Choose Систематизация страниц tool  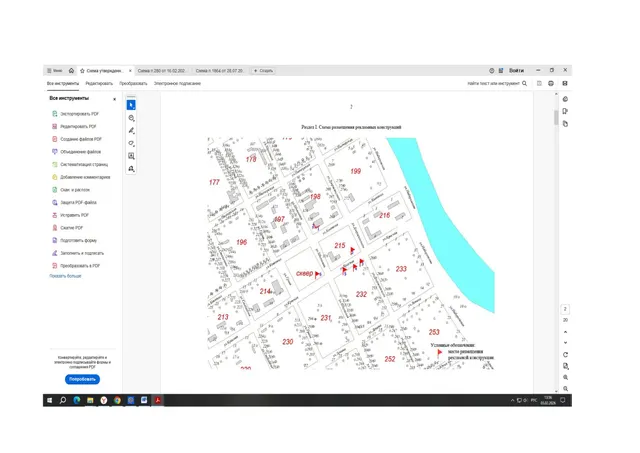pos(80,164)
